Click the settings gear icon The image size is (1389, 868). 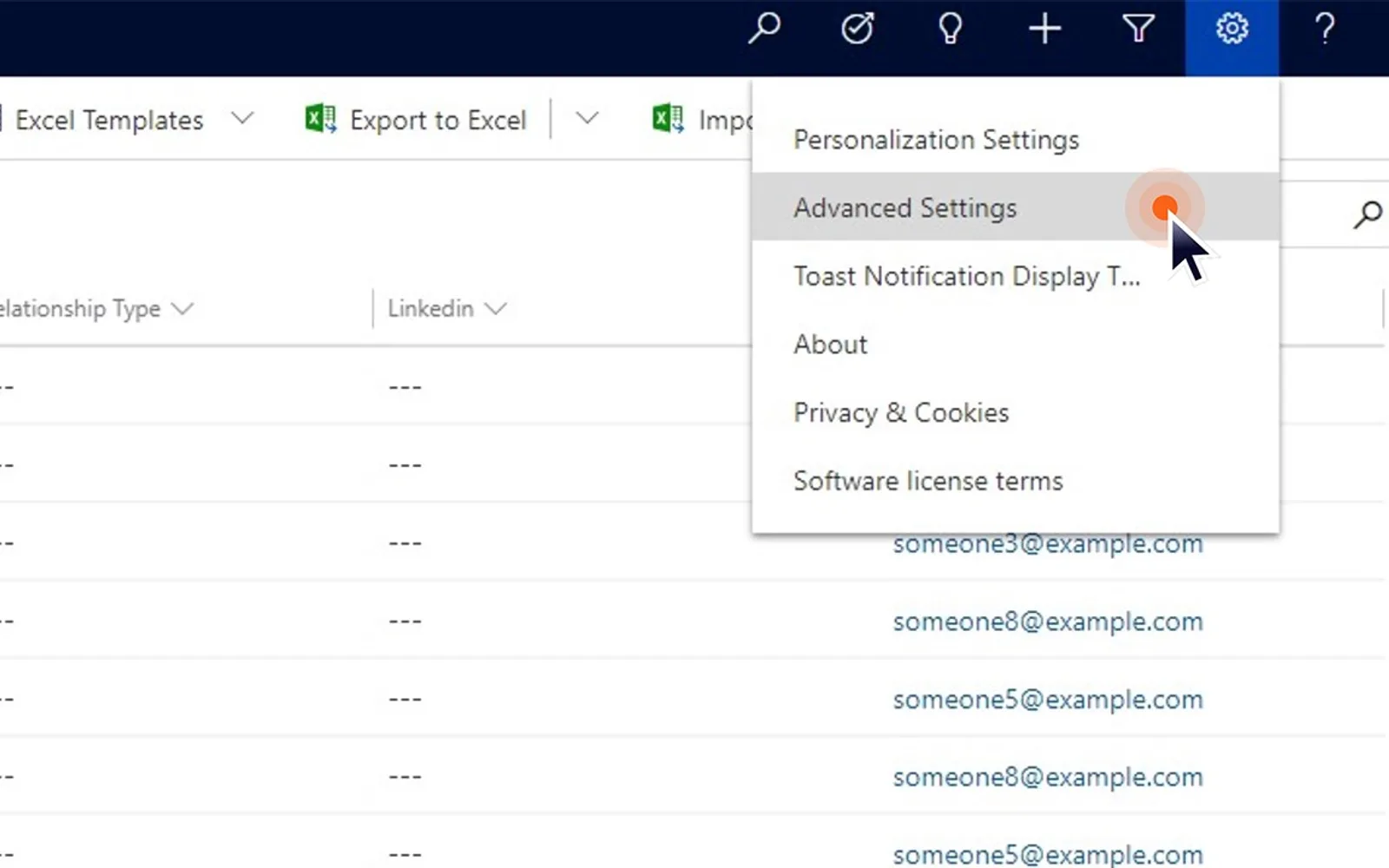pyautogui.click(x=1232, y=29)
